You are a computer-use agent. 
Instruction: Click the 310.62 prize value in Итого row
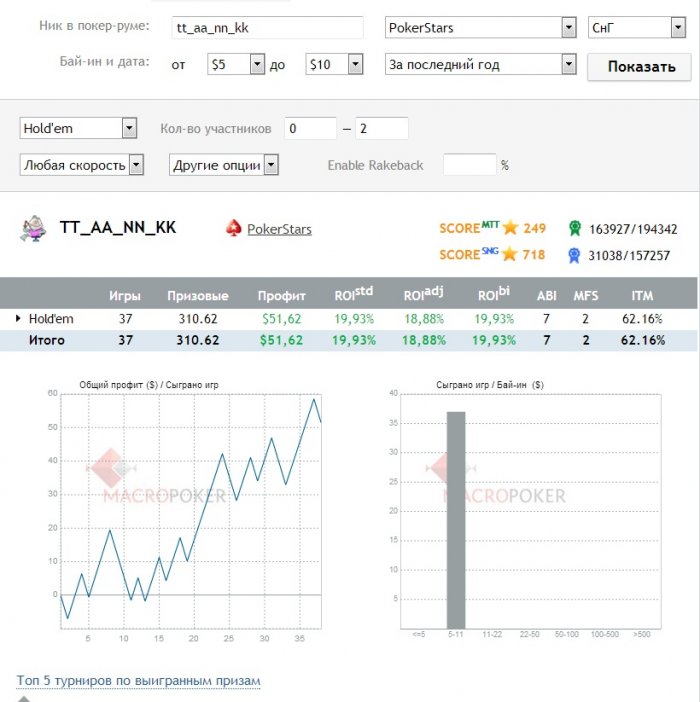(198, 340)
